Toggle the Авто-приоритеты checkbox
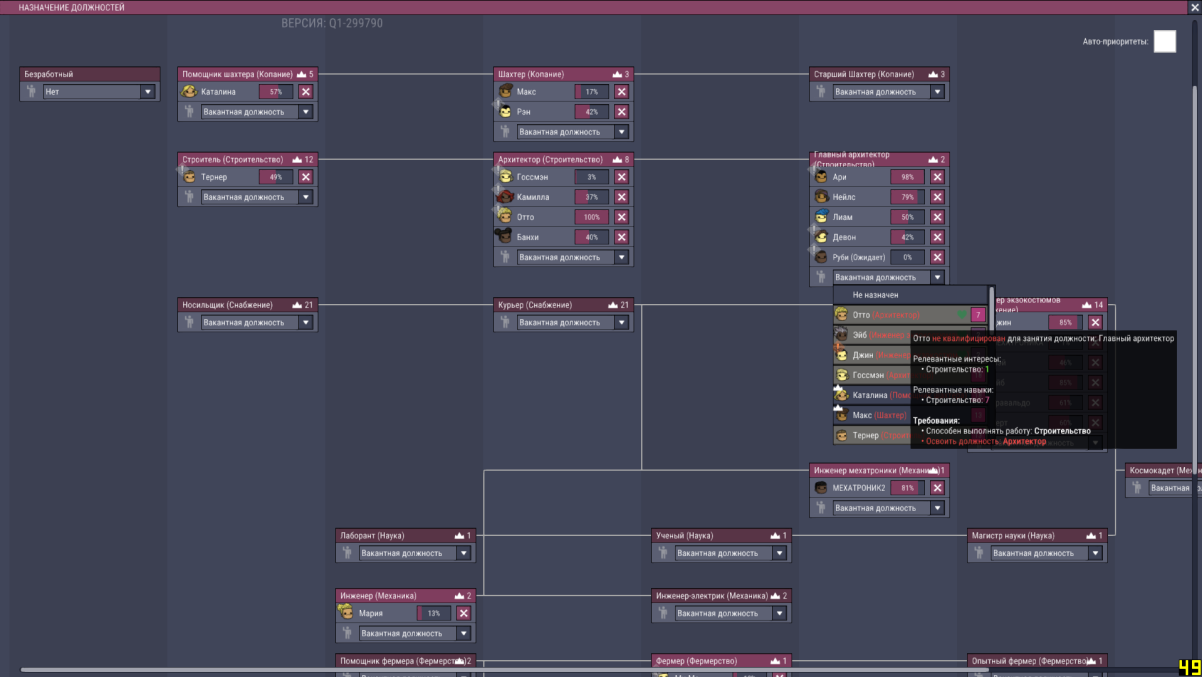This screenshot has height=677, width=1202. (x=1165, y=41)
